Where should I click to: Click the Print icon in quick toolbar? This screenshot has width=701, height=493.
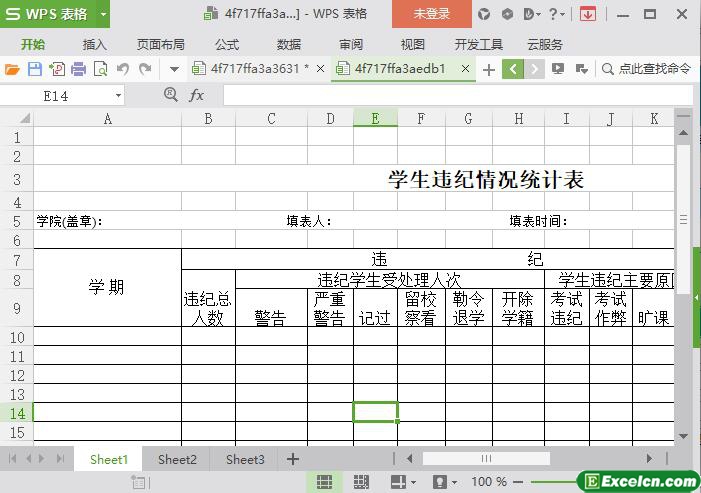coord(79,69)
